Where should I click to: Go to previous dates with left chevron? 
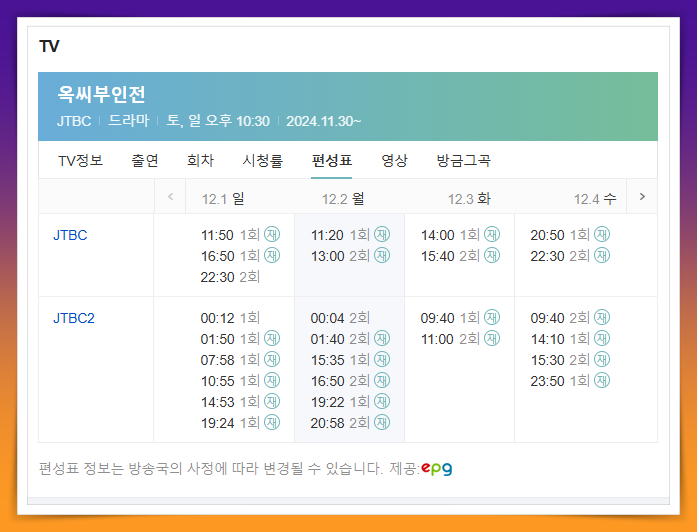coord(170,196)
